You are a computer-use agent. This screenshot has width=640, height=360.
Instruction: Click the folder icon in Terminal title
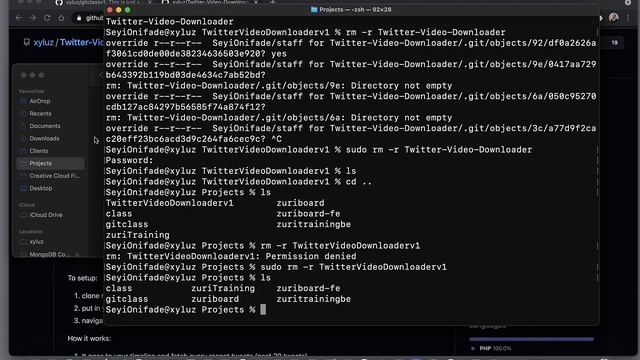pos(314,9)
